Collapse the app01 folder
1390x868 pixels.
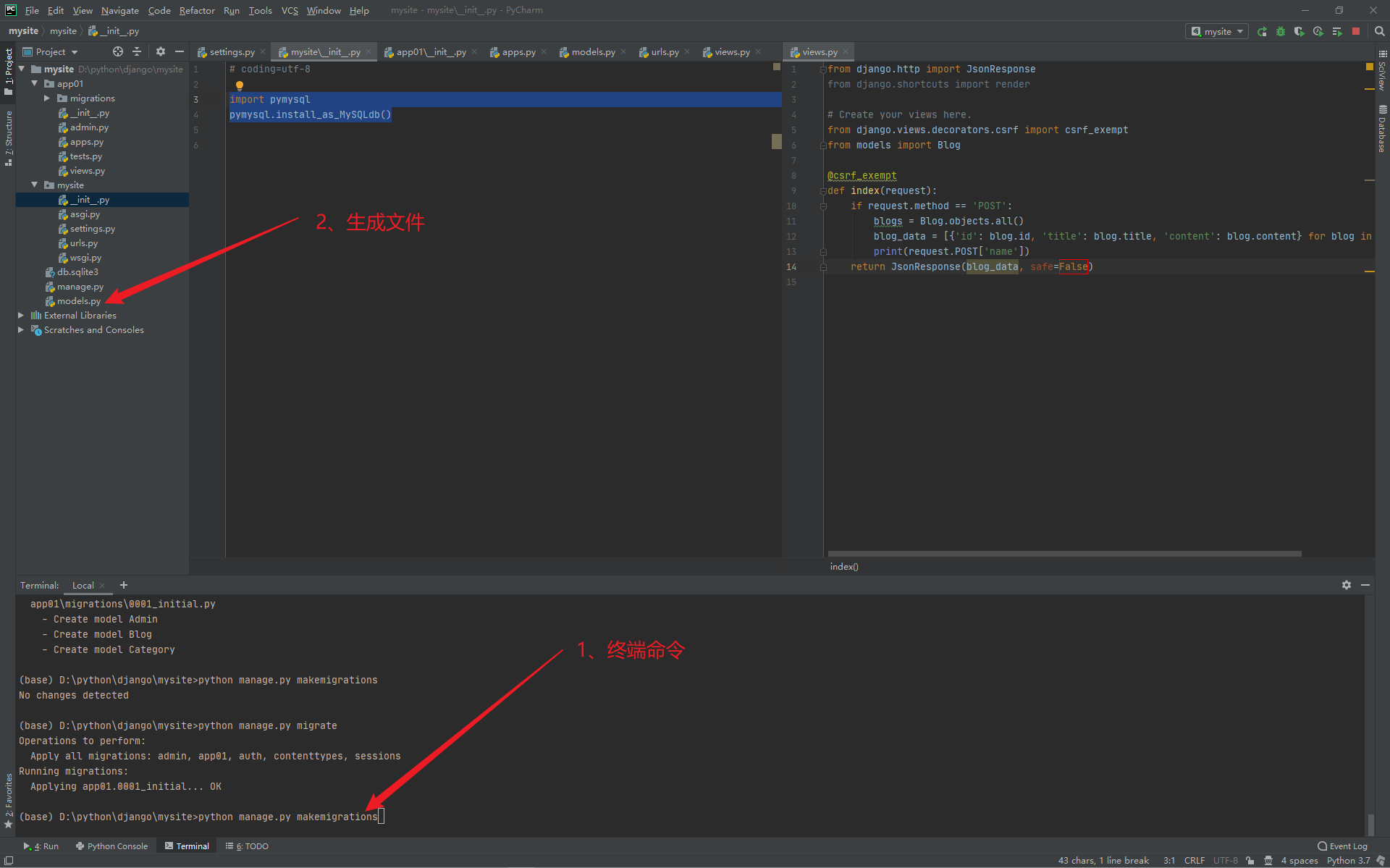35,83
